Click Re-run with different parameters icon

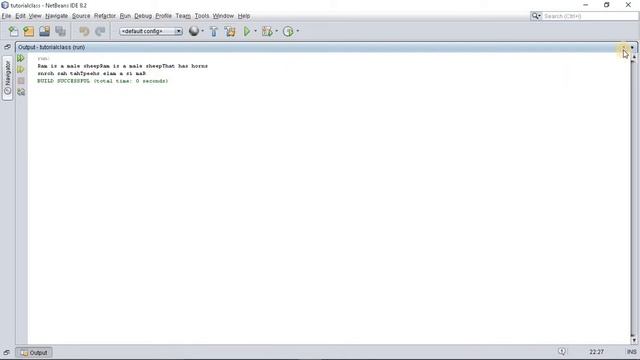coord(21,69)
